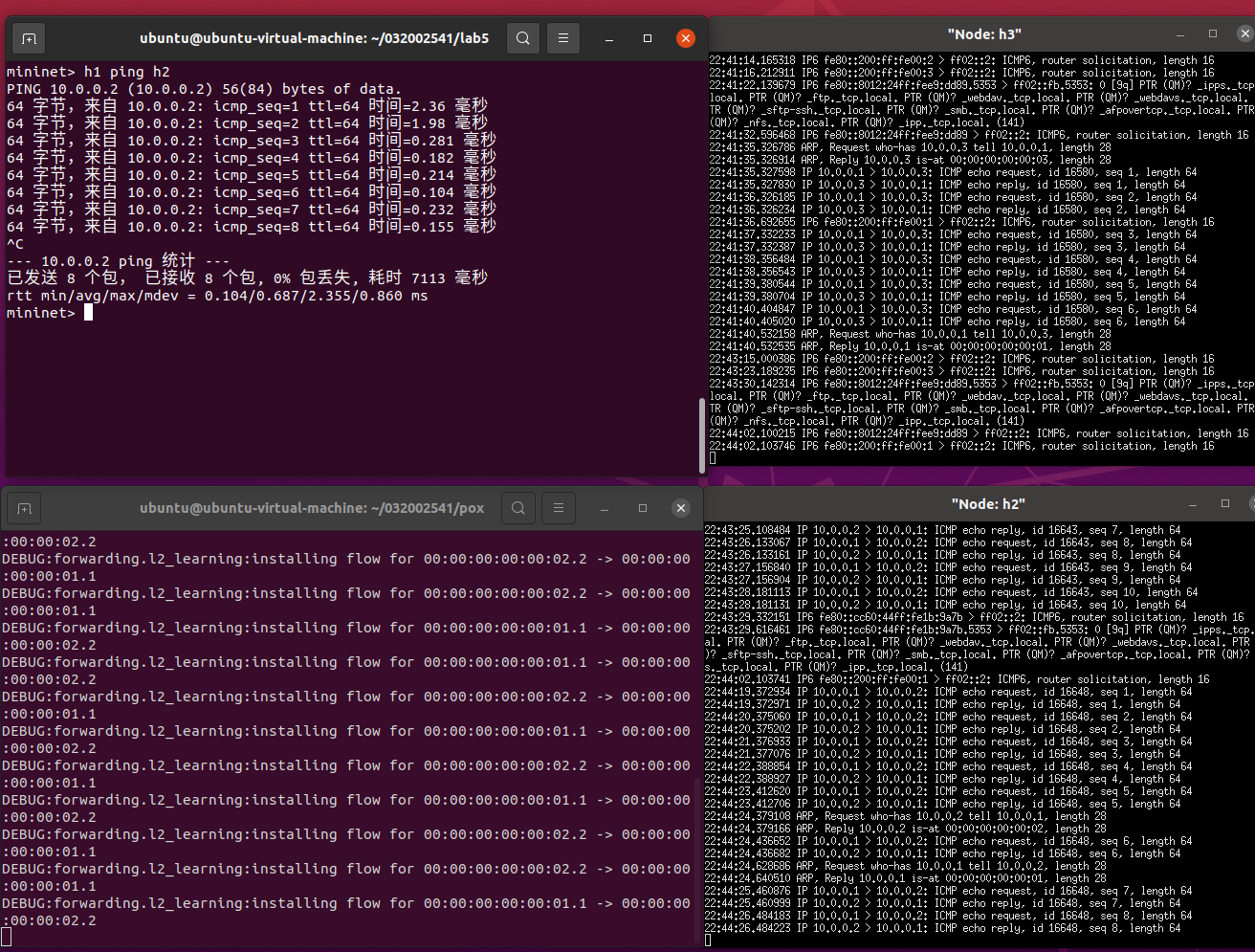Image resolution: width=1255 pixels, height=952 pixels.
Task: Click "ARP, Reply 10.0.0.1 is-at" line in h3
Action: [910, 346]
